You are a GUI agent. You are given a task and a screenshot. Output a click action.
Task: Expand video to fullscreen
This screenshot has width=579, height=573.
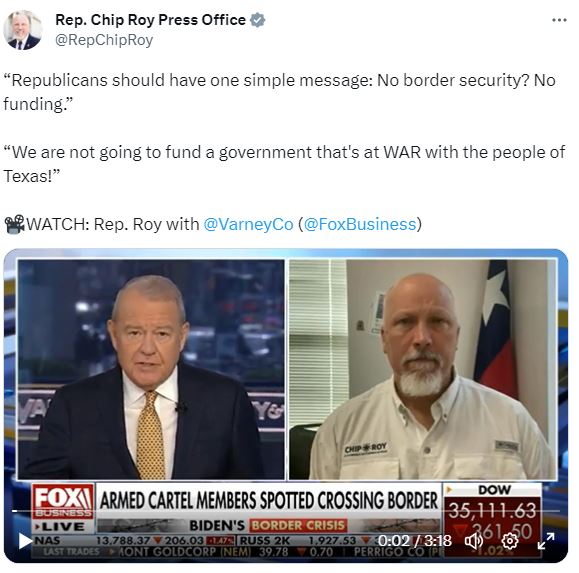(546, 541)
